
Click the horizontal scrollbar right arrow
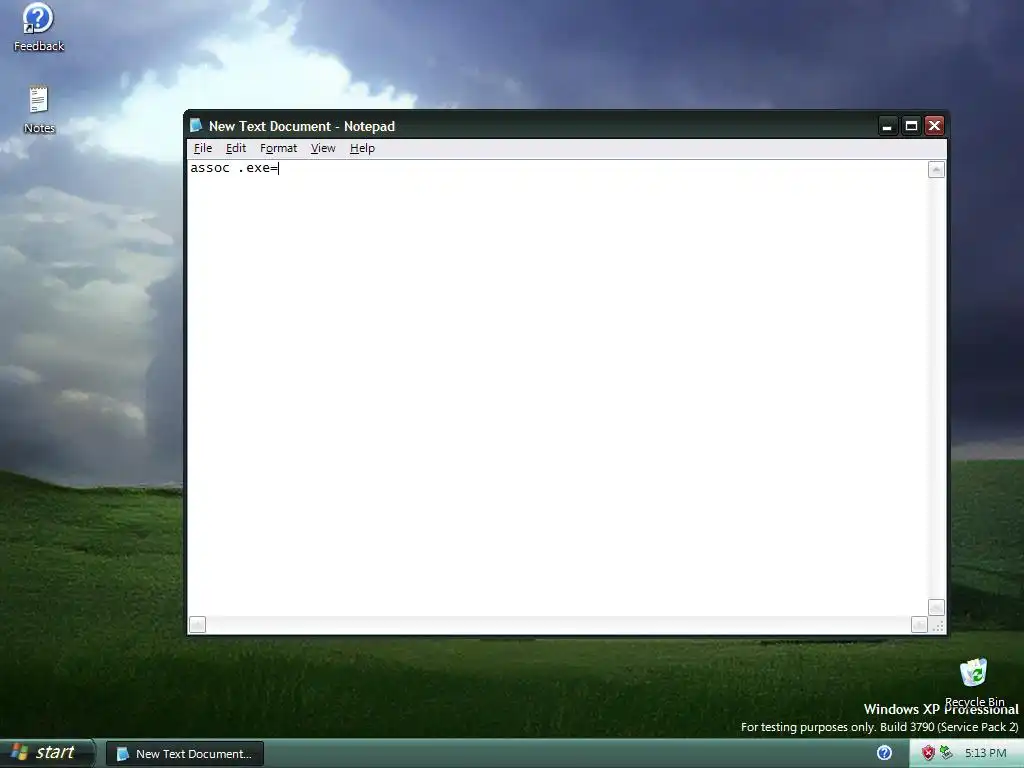[x=919, y=625]
